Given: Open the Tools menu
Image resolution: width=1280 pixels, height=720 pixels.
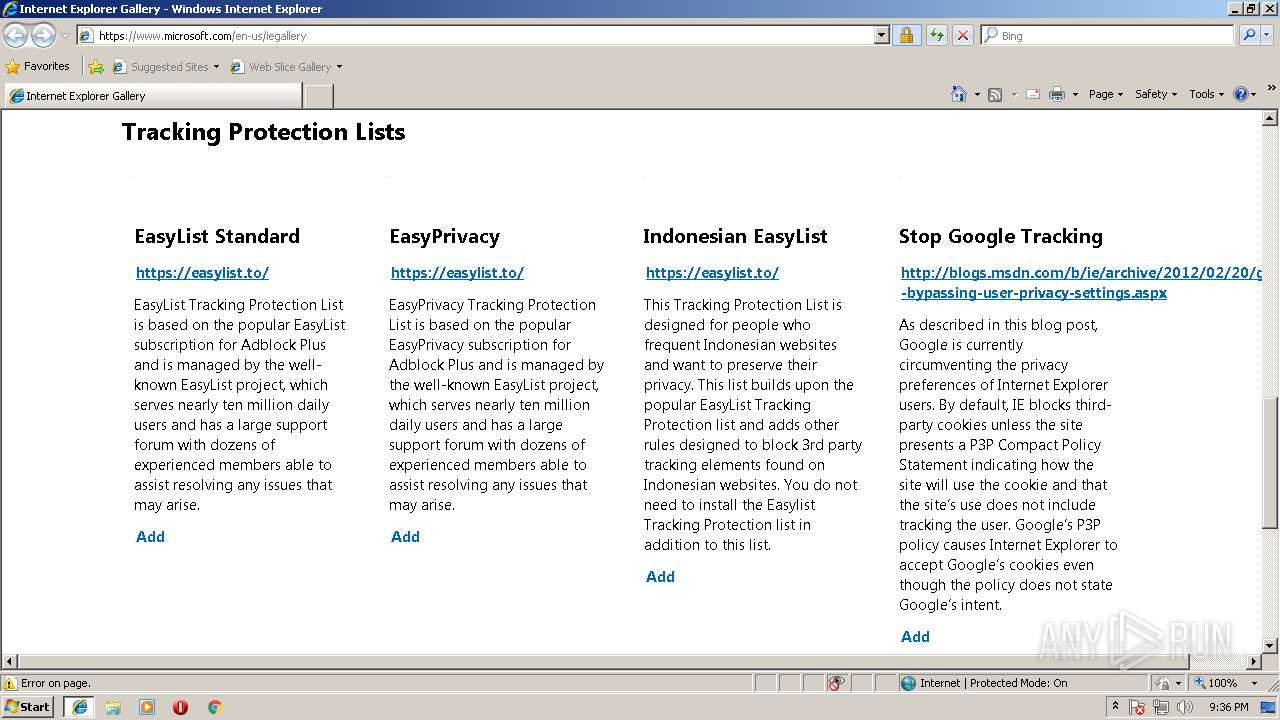Looking at the screenshot, I should [1206, 94].
